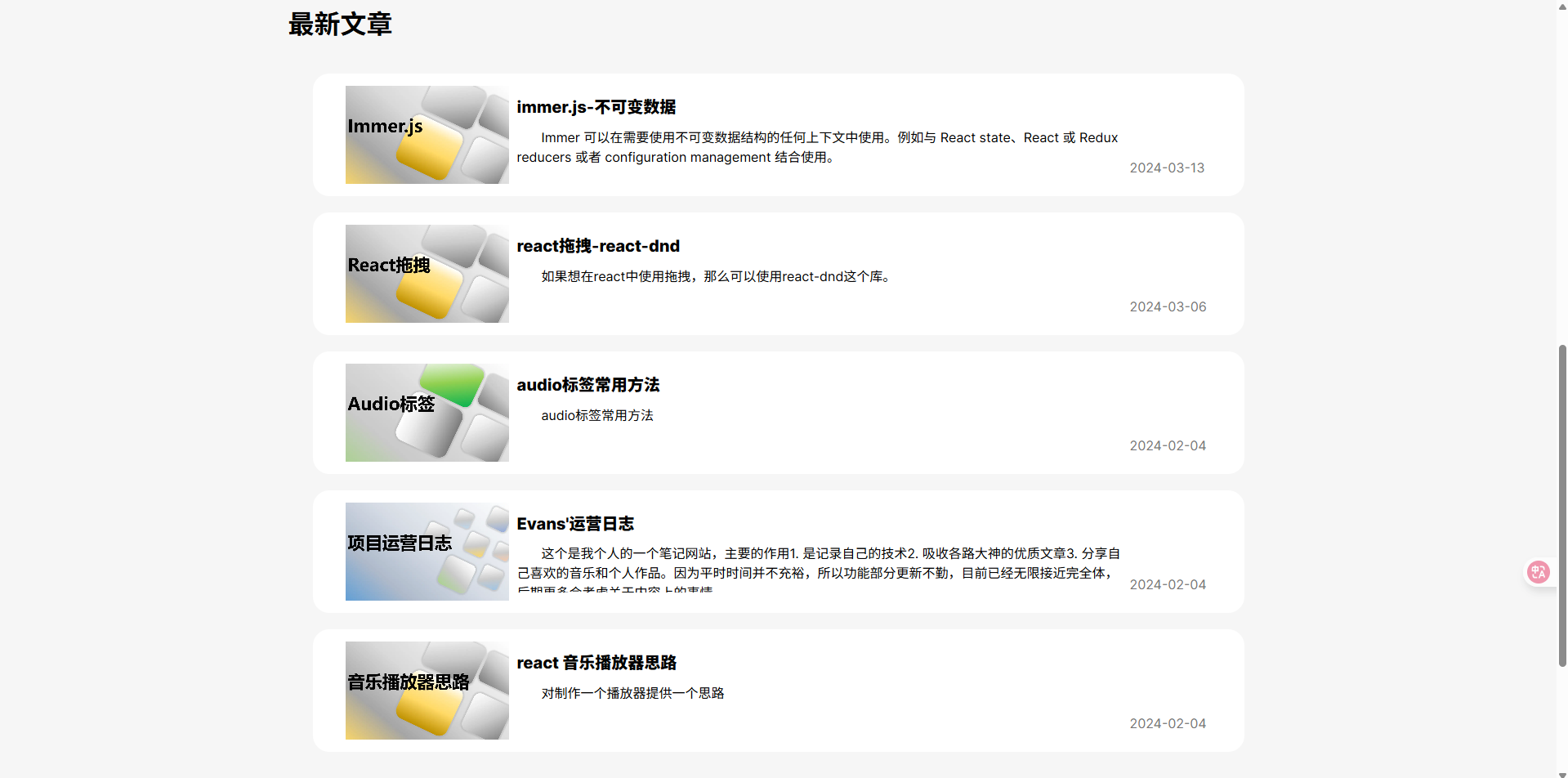This screenshot has width=1568, height=778.
Task: Click the react-dnd library summary text
Action: (716, 277)
